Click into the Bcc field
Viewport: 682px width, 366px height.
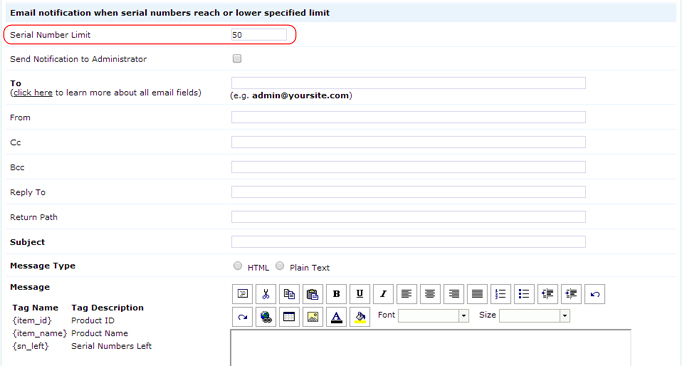point(408,167)
